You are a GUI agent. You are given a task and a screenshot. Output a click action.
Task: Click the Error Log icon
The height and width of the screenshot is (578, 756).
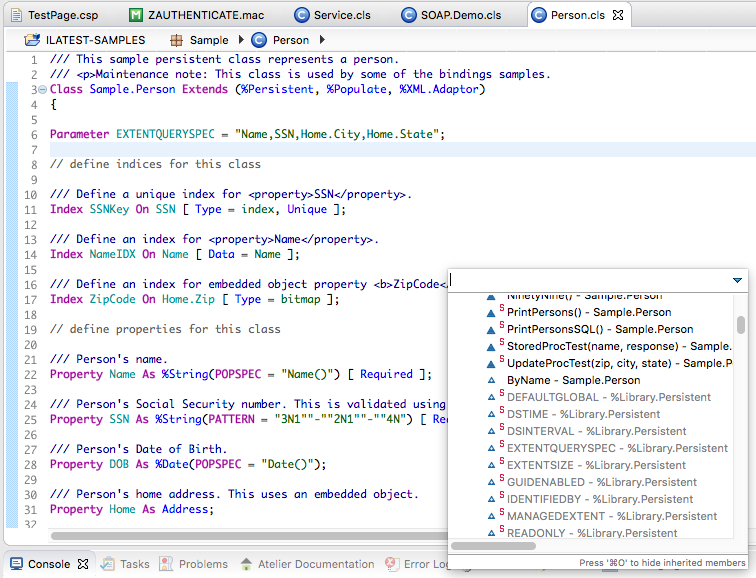391,564
